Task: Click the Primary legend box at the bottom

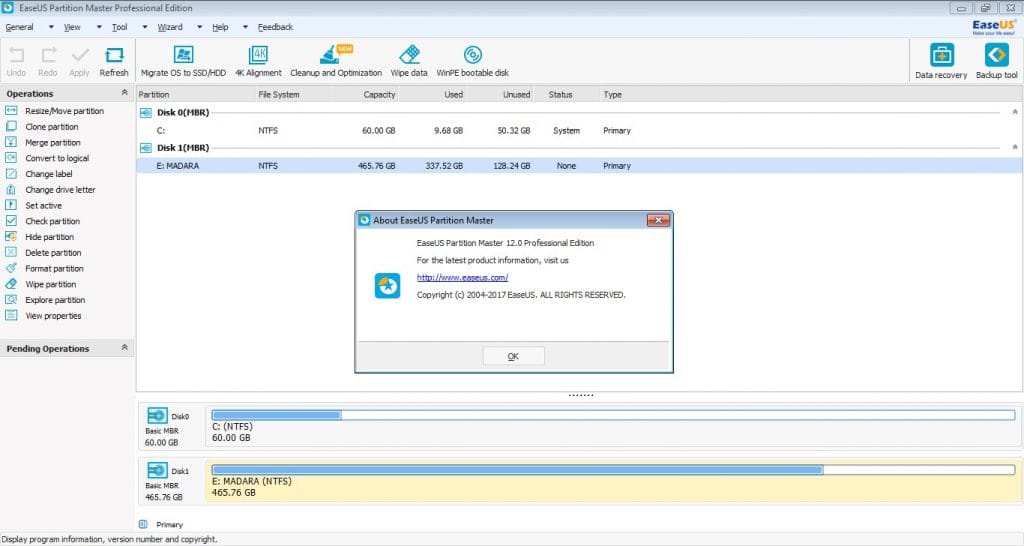Action: pyautogui.click(x=143, y=524)
